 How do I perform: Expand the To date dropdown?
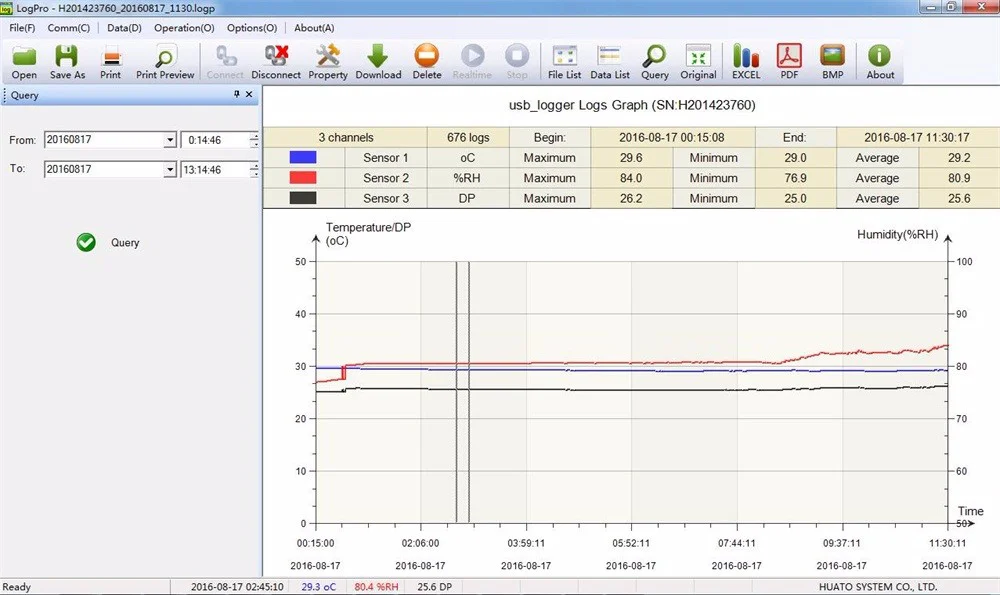tap(170, 170)
